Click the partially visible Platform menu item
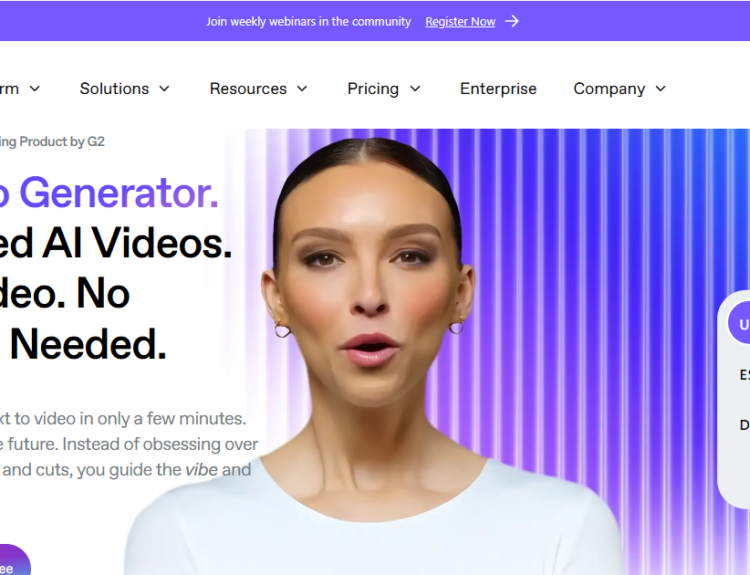 click(9, 88)
